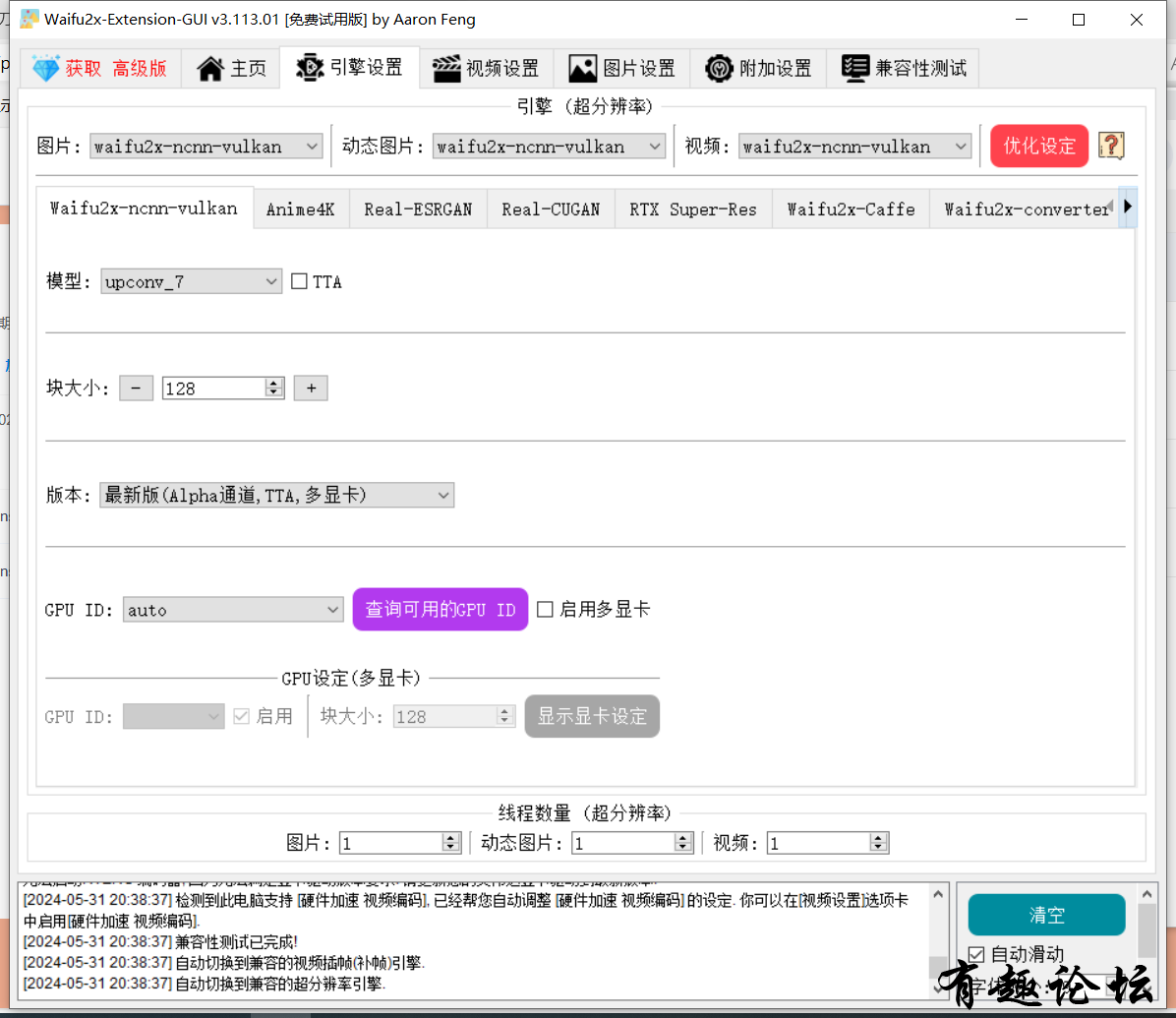Screen dimensions: 1176x1018
Task: Open the 视频 engine dropdown
Action: point(855,147)
